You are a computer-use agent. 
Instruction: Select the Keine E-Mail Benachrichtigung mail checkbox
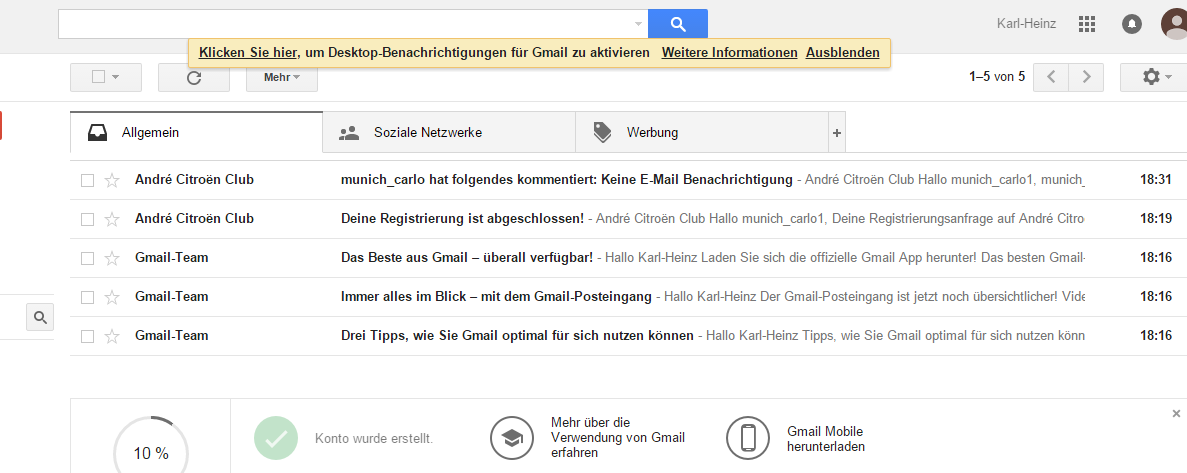point(88,180)
